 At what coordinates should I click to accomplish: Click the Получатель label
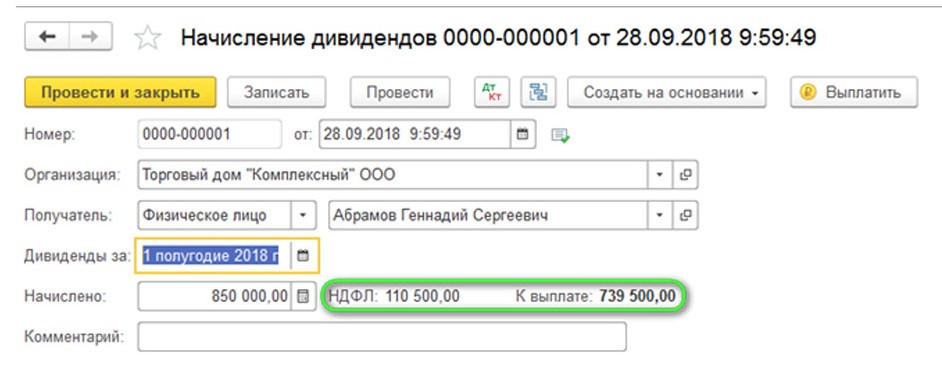coord(68,216)
